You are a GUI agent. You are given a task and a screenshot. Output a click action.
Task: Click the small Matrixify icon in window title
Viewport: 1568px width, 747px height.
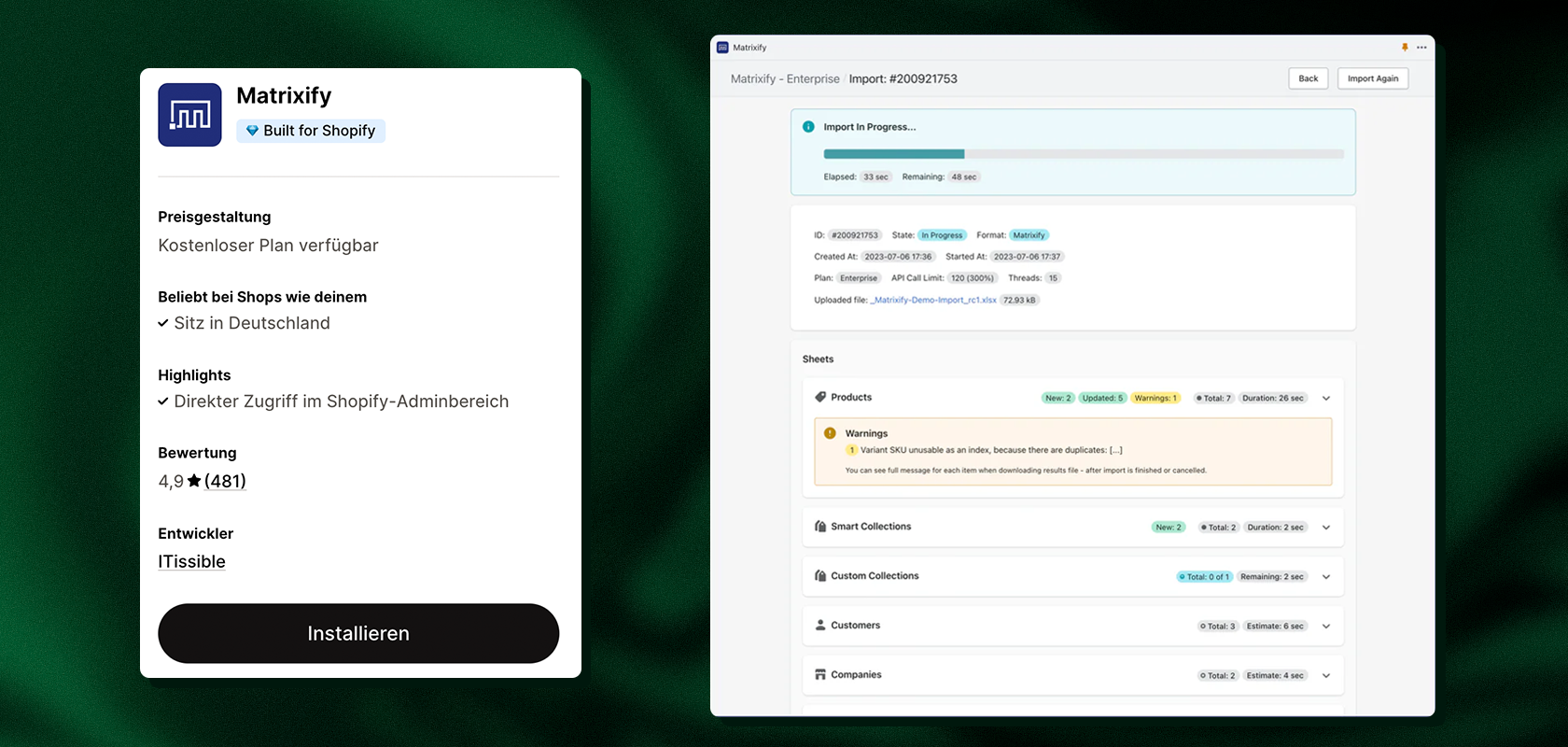(722, 48)
